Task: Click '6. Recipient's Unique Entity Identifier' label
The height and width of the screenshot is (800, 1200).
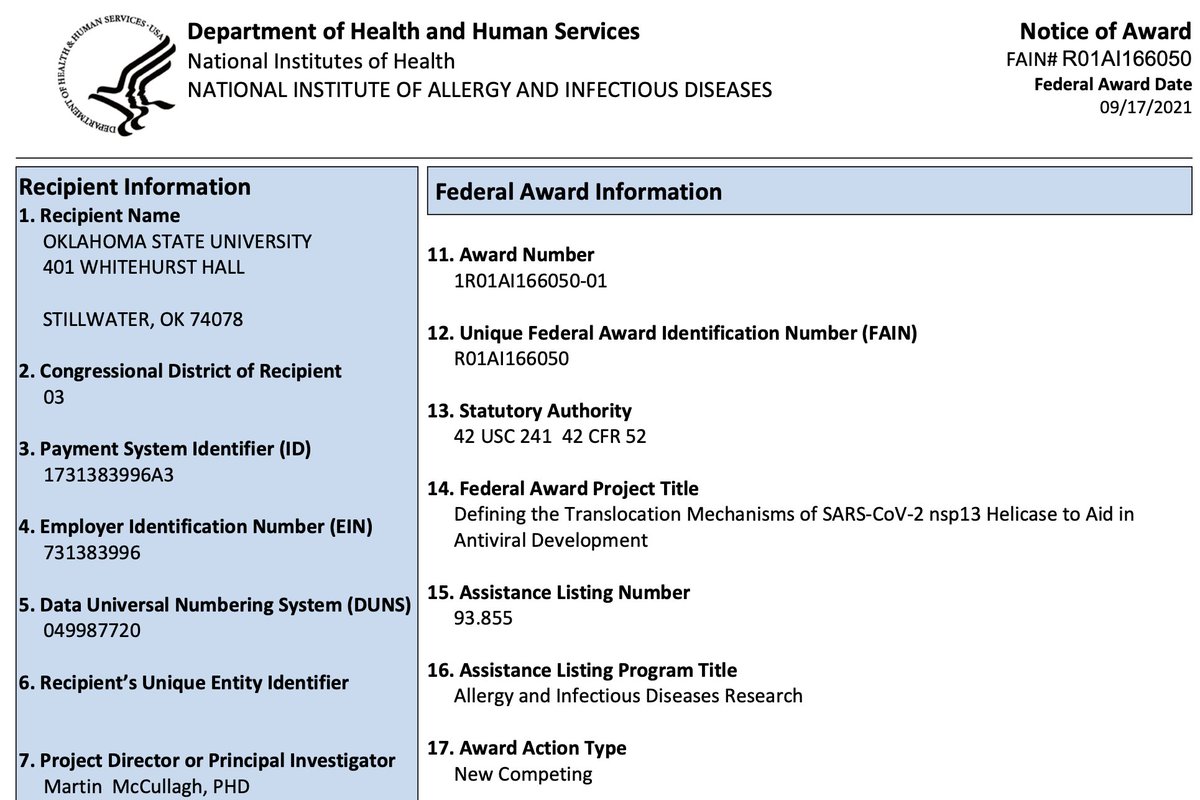Action: click(184, 683)
